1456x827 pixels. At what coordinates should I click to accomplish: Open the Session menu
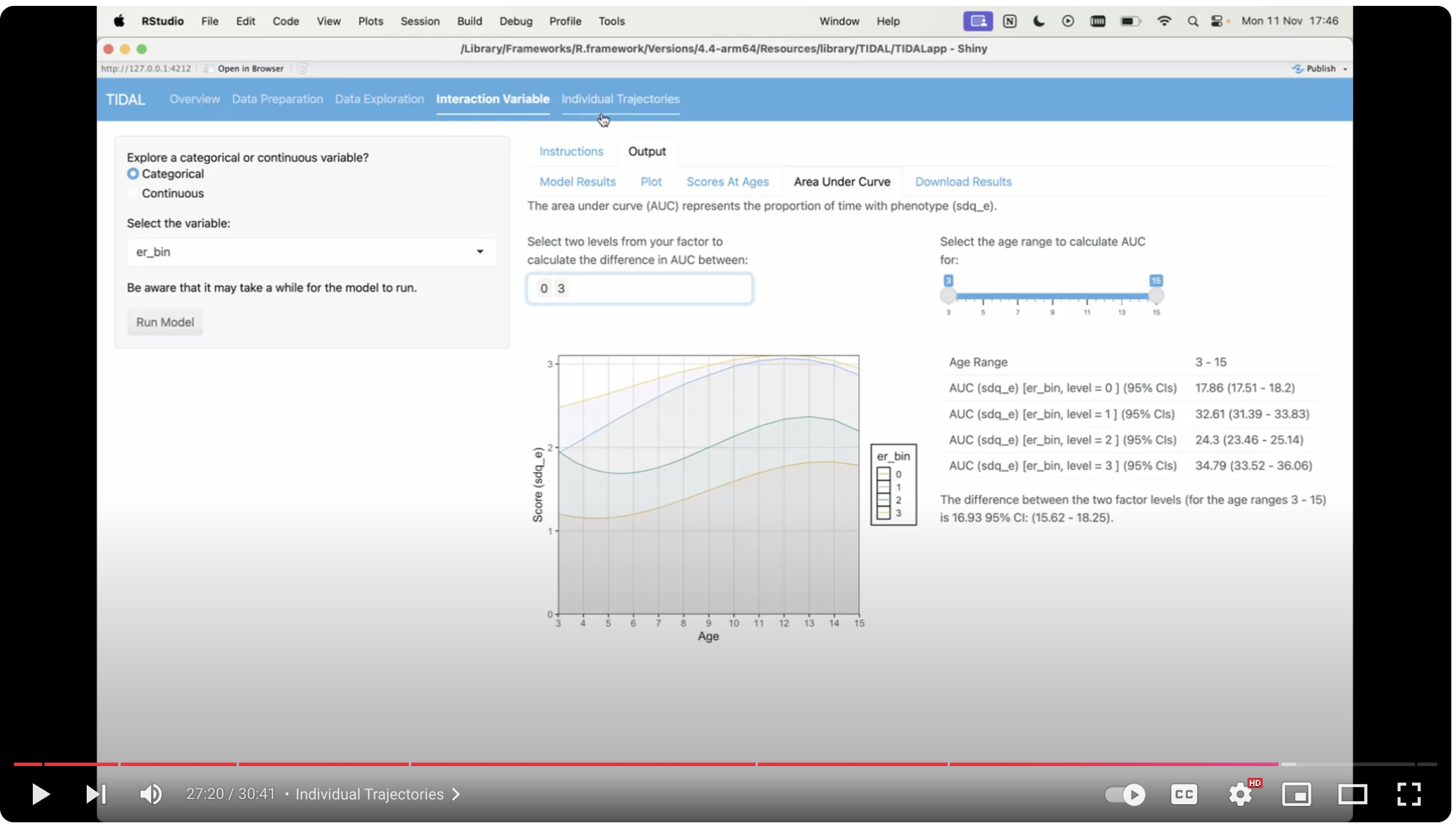[x=420, y=21]
